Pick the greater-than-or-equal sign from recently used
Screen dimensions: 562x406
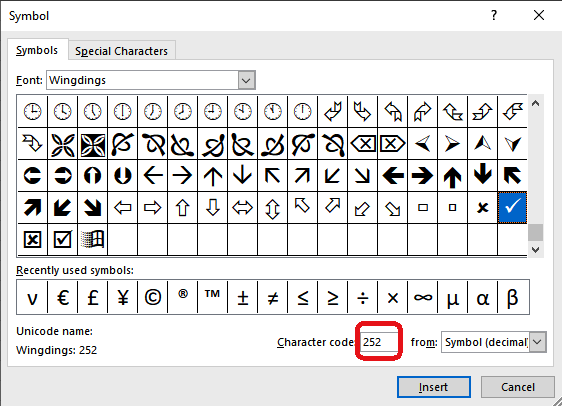[333, 297]
